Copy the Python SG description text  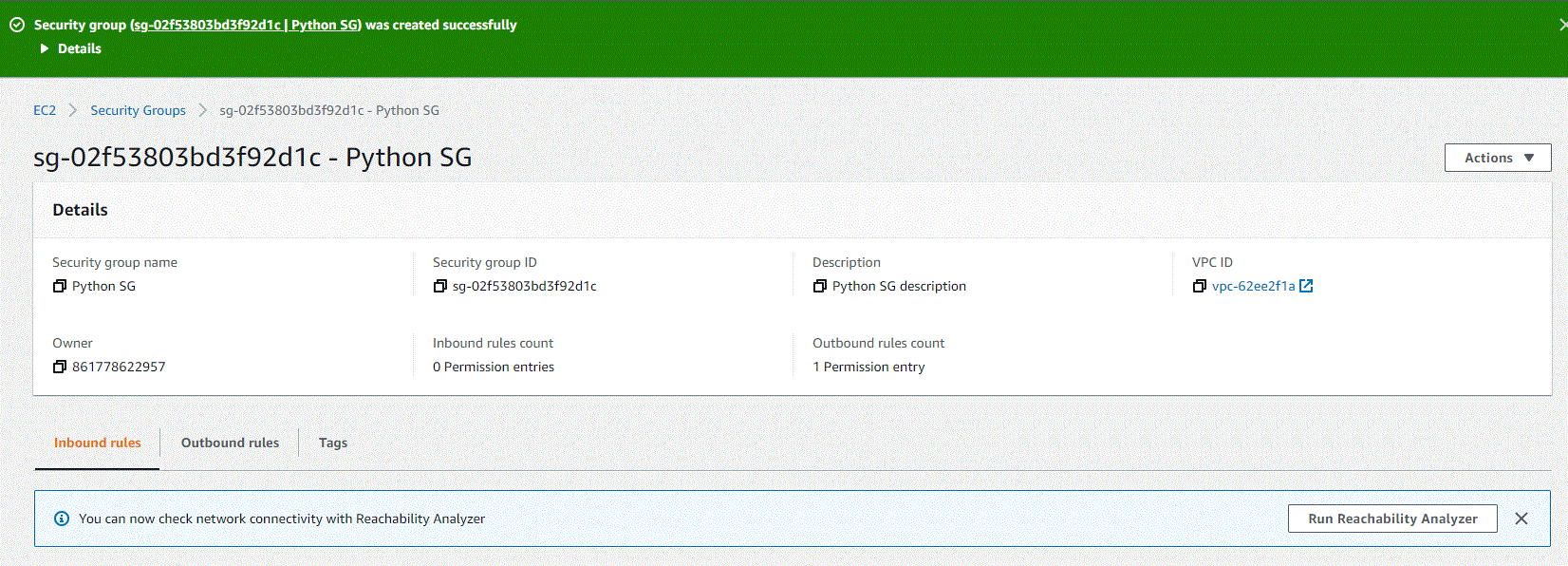(x=820, y=286)
